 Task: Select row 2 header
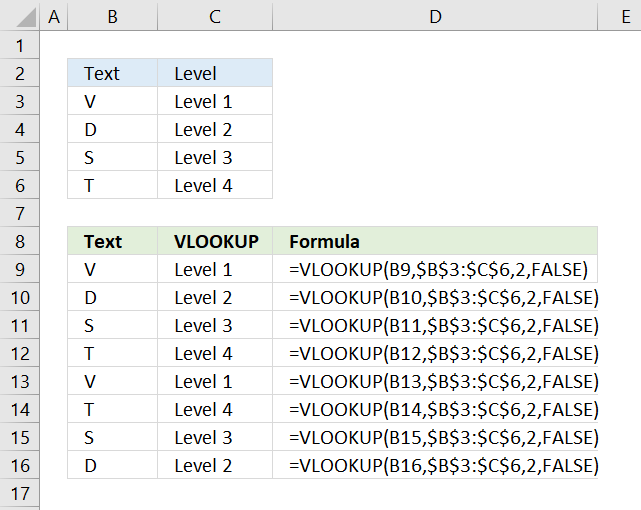[20, 73]
